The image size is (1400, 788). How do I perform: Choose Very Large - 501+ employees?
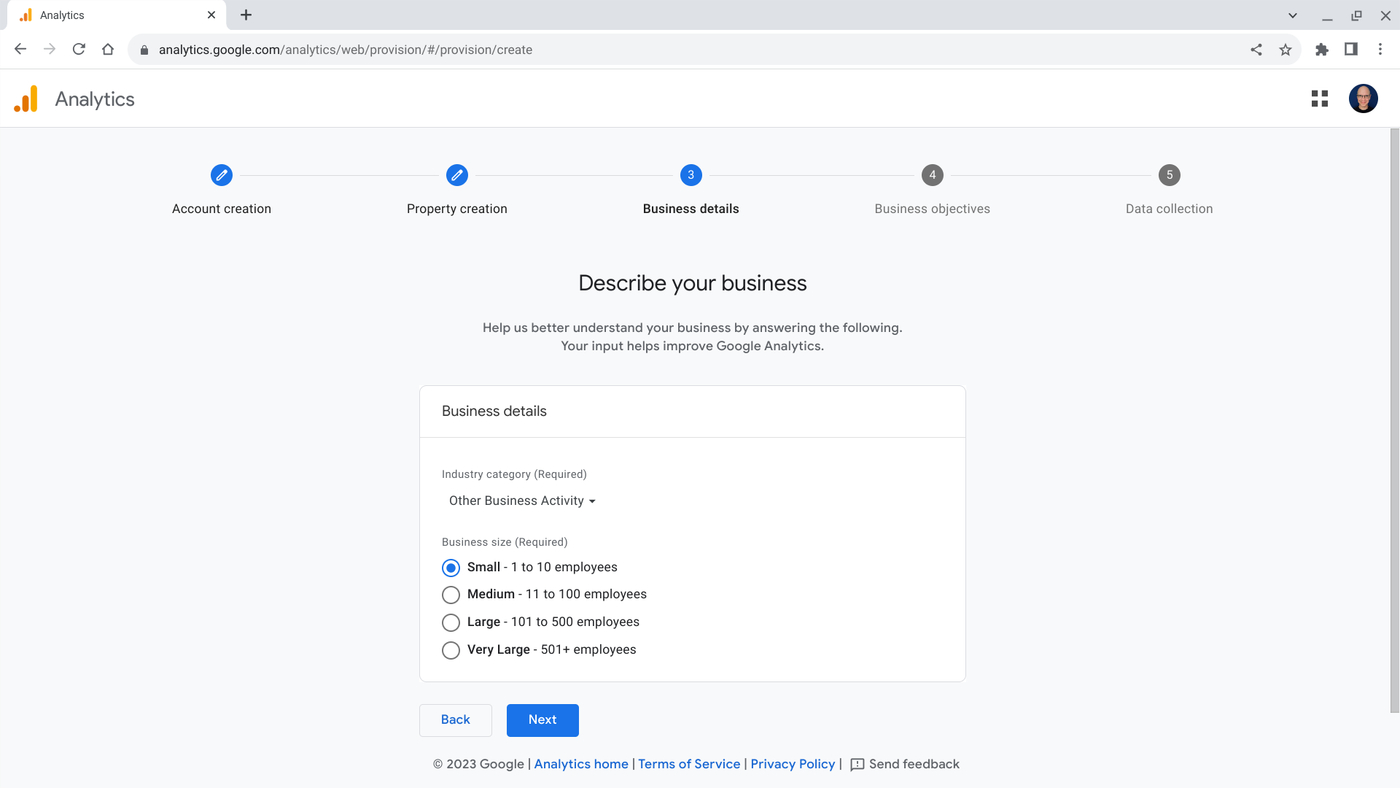pyautogui.click(x=450, y=649)
